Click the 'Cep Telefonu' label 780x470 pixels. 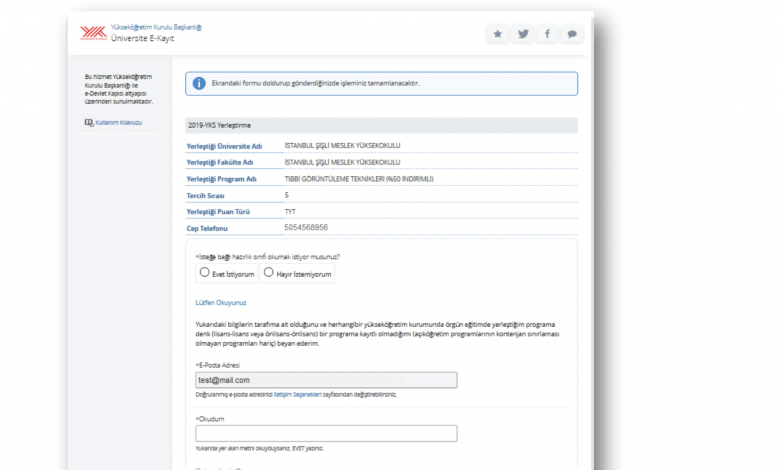click(207, 228)
